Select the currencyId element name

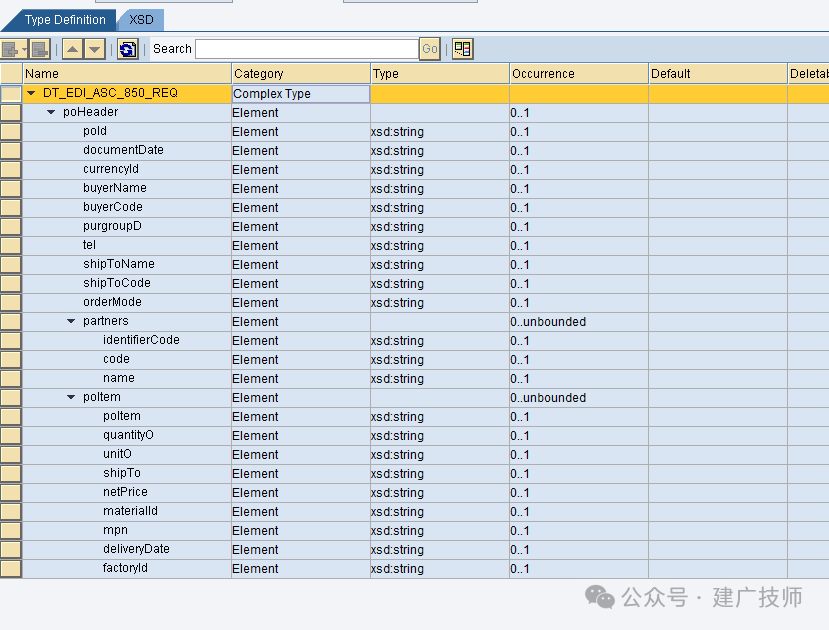click(110, 169)
